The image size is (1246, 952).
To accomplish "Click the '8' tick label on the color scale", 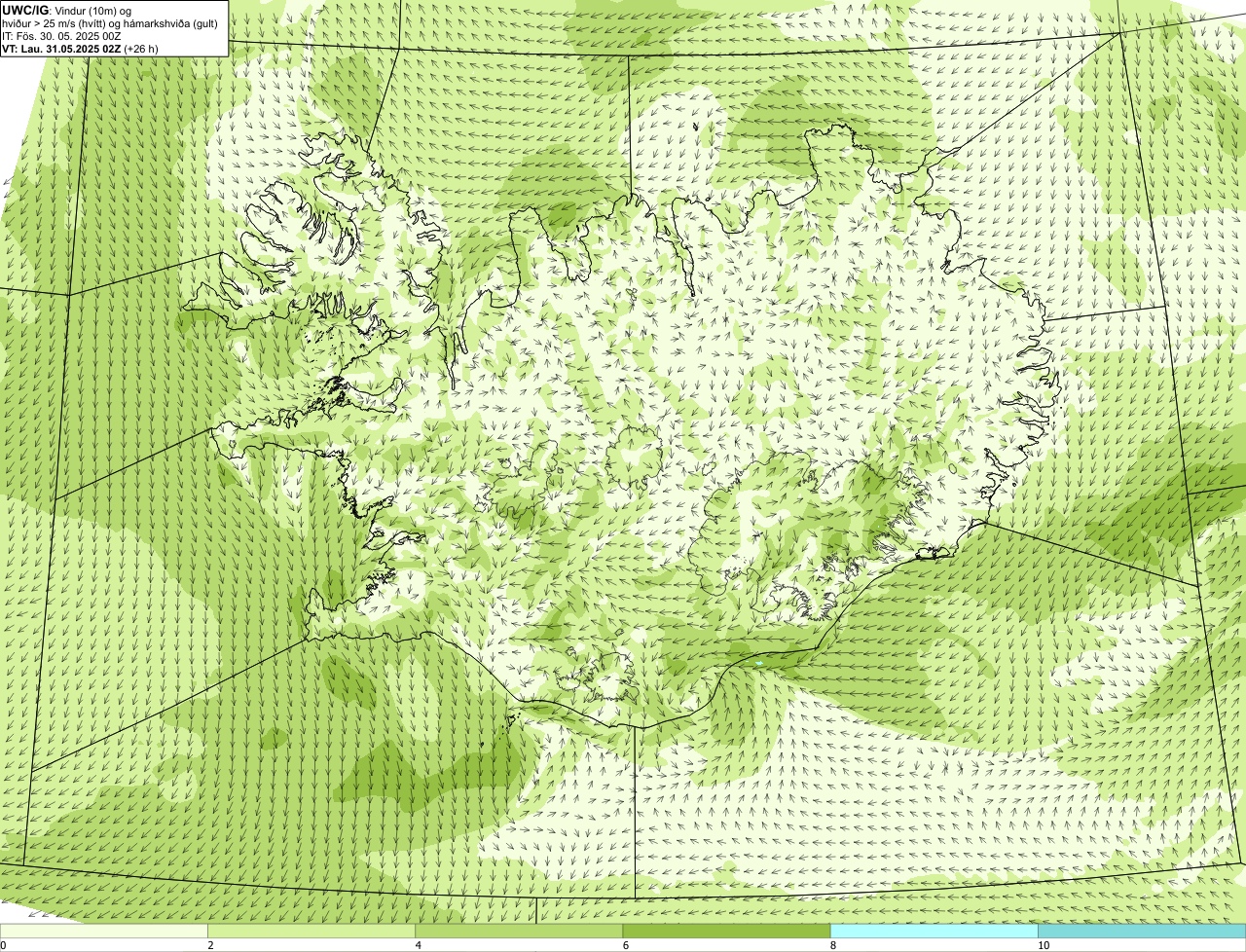I will coord(833,945).
